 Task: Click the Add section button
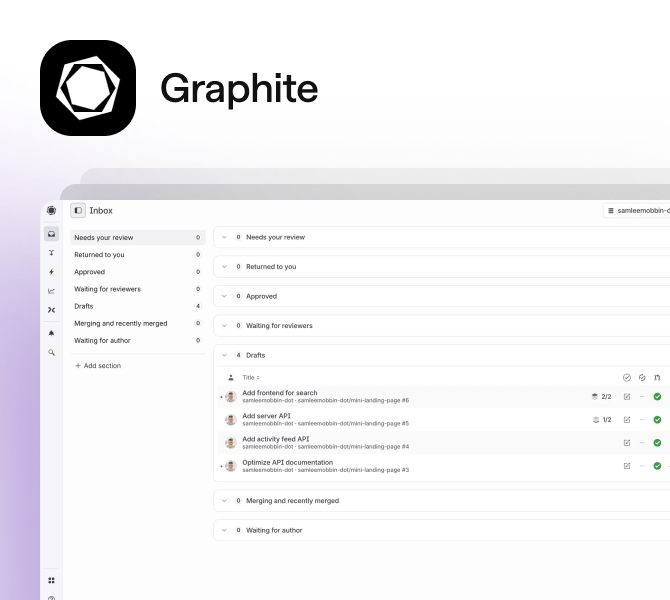tap(98, 366)
